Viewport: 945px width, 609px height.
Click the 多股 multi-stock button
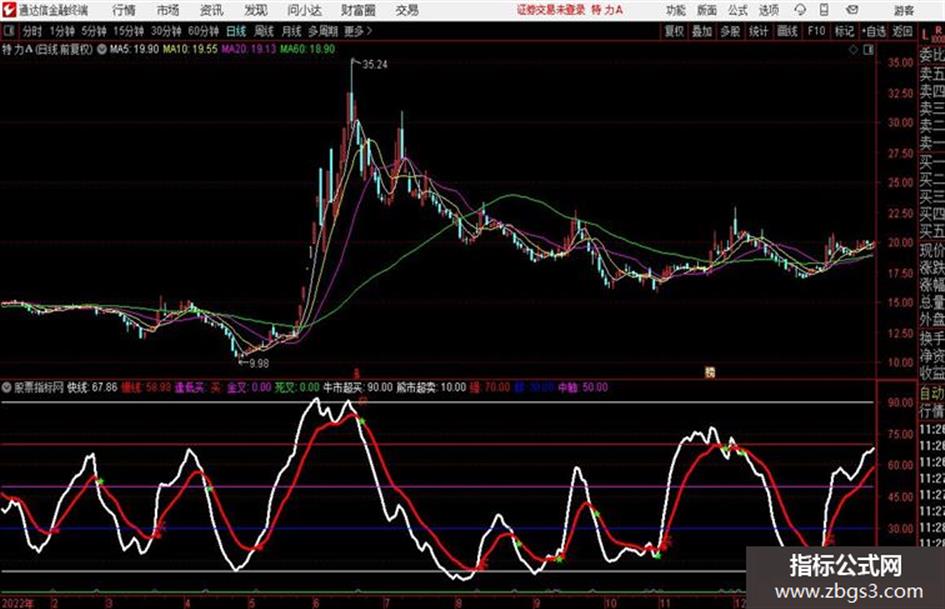[x=730, y=31]
